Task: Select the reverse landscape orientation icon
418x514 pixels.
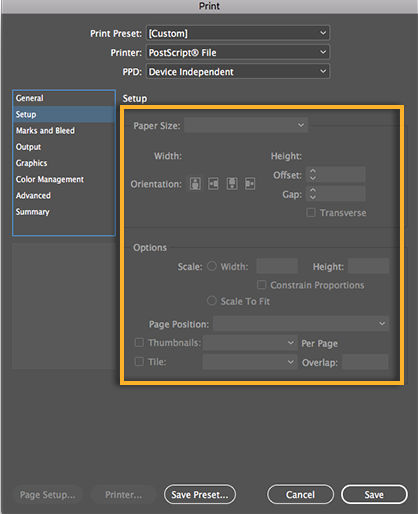Action: coord(250,184)
